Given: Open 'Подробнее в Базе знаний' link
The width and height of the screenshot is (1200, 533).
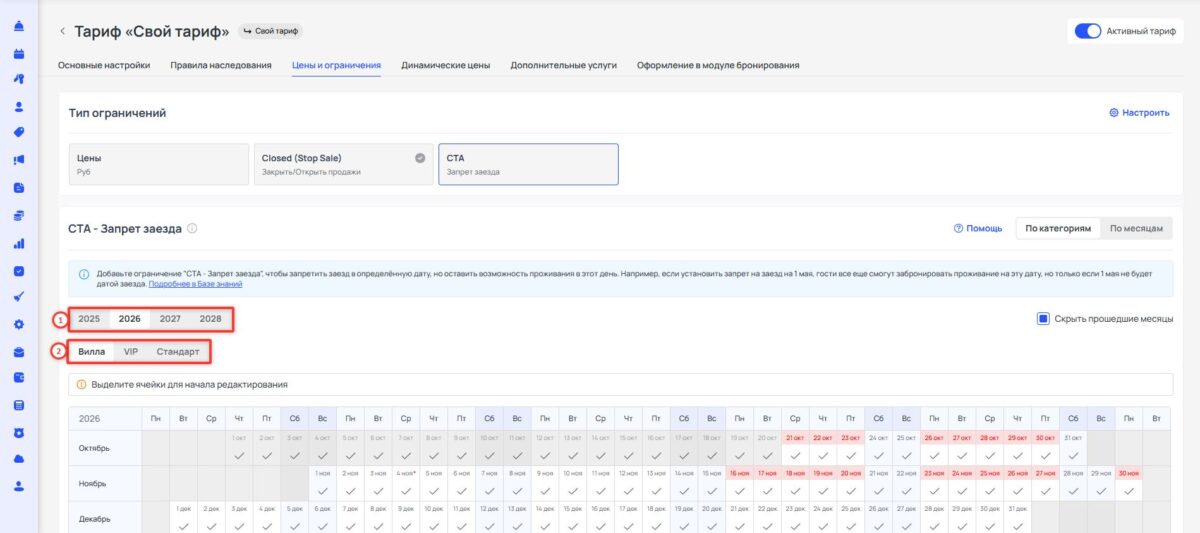Looking at the screenshot, I should click(x=195, y=284).
